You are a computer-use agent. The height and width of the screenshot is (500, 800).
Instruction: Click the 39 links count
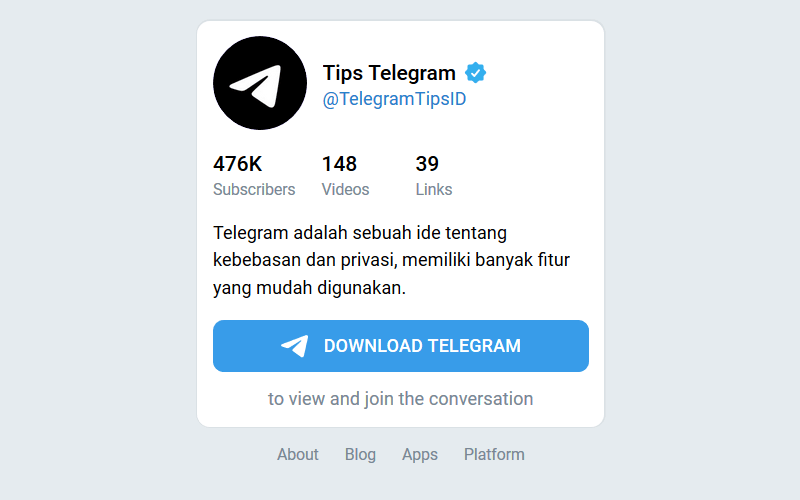(427, 164)
